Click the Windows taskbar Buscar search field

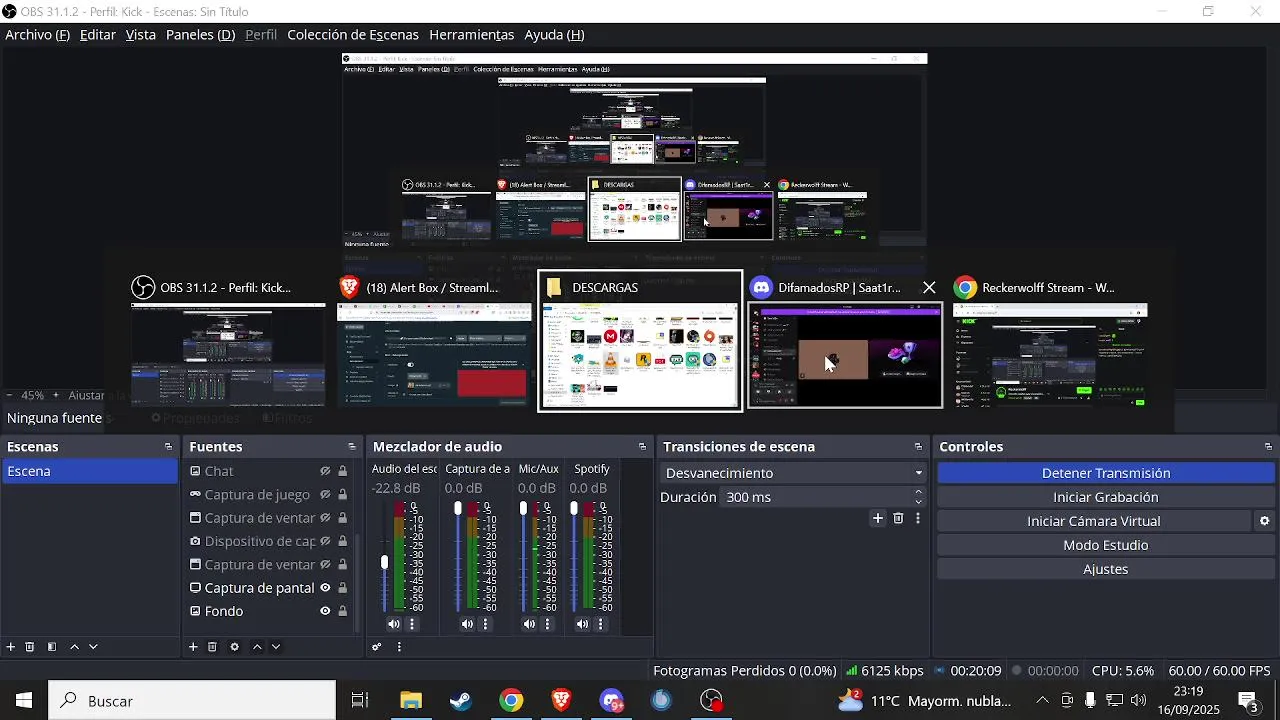point(192,701)
